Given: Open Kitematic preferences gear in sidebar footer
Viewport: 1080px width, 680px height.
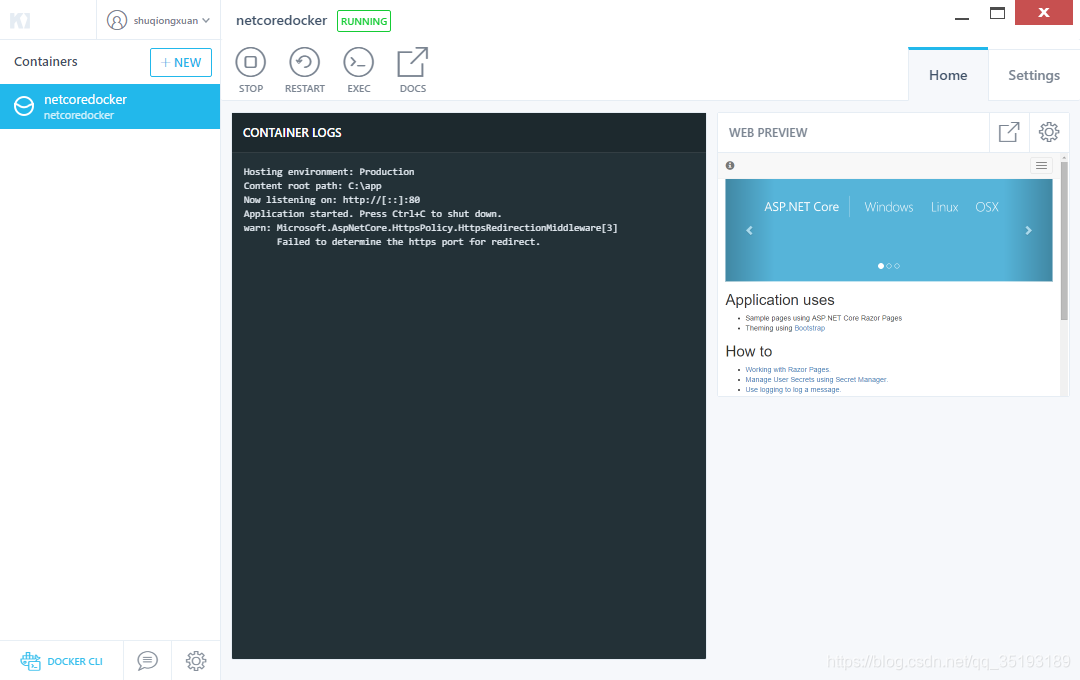Looking at the screenshot, I should click(x=196, y=661).
